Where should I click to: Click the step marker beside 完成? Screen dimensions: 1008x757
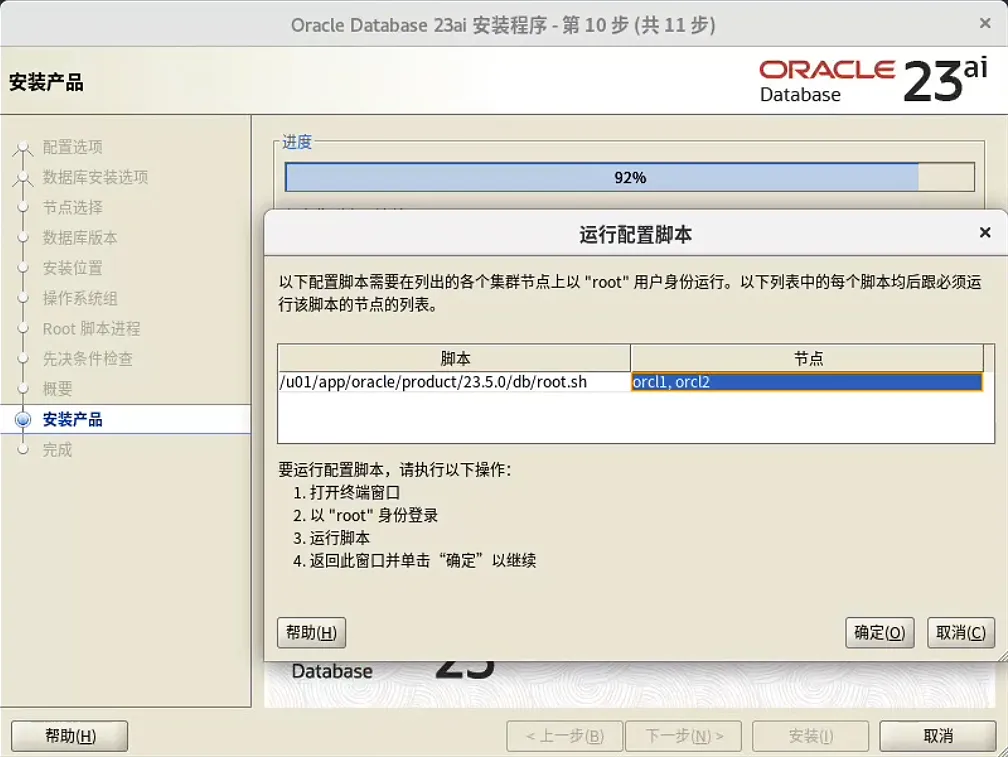[x=22, y=450]
